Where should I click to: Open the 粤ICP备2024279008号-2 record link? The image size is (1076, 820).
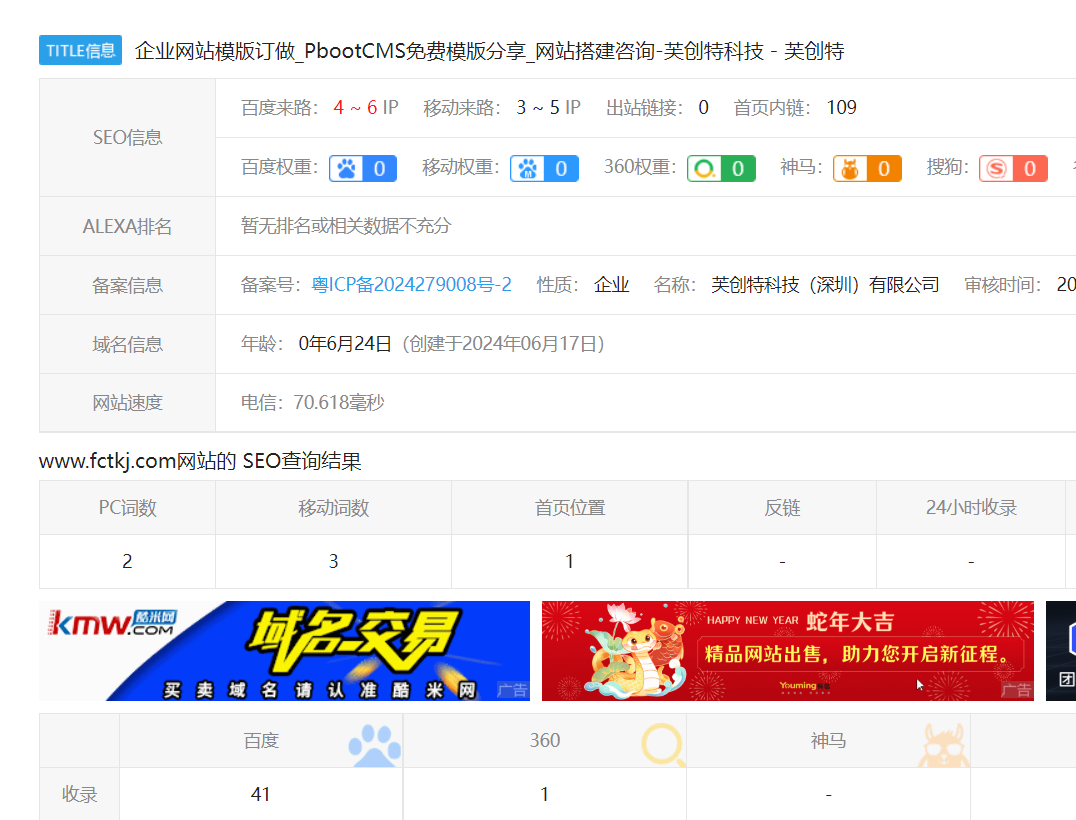pos(412,285)
